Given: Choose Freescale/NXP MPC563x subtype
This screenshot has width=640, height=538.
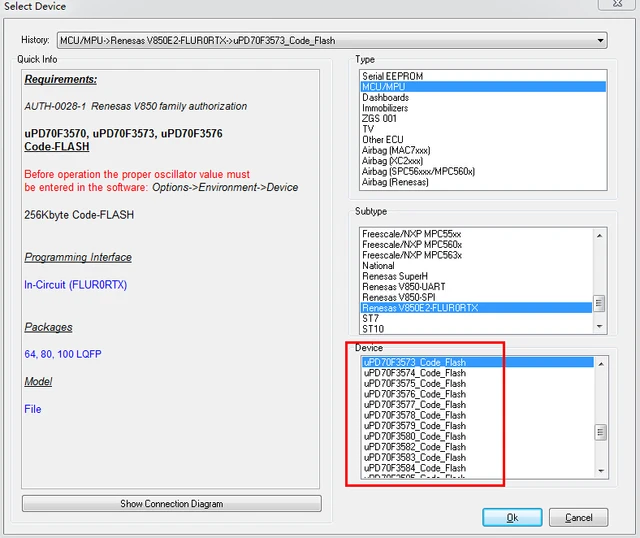Looking at the screenshot, I should [x=476, y=256].
